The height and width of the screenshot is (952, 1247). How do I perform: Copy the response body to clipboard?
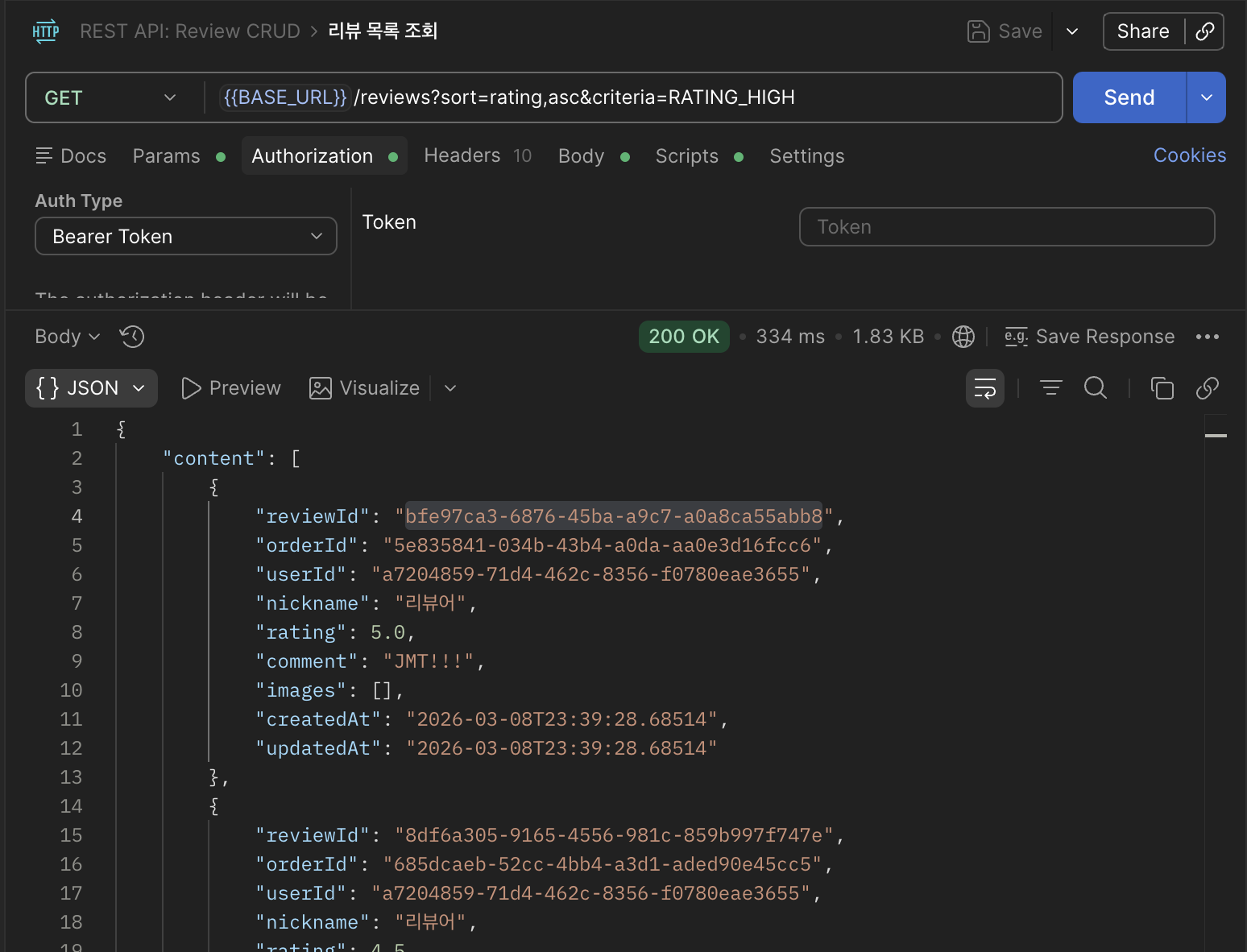click(1162, 388)
